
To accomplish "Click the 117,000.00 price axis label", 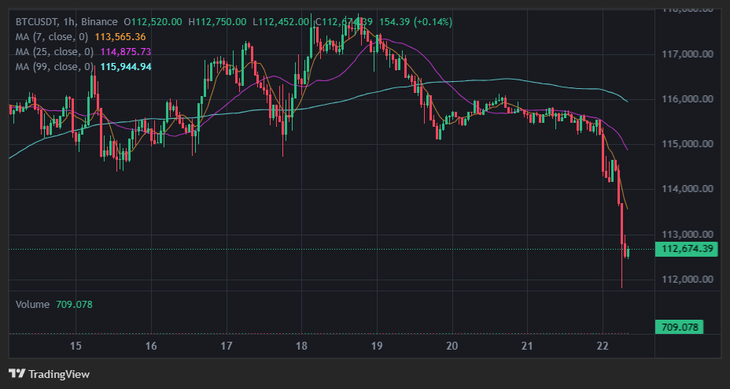I will pyautogui.click(x=687, y=54).
